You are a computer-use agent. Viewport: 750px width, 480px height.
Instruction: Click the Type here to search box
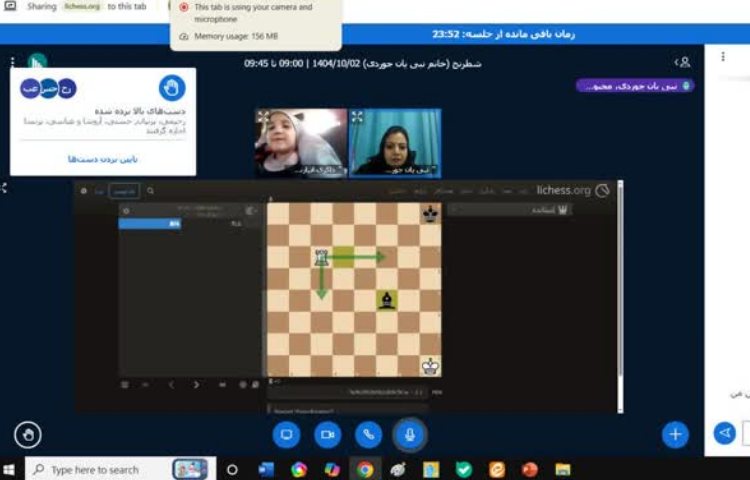tap(120, 470)
